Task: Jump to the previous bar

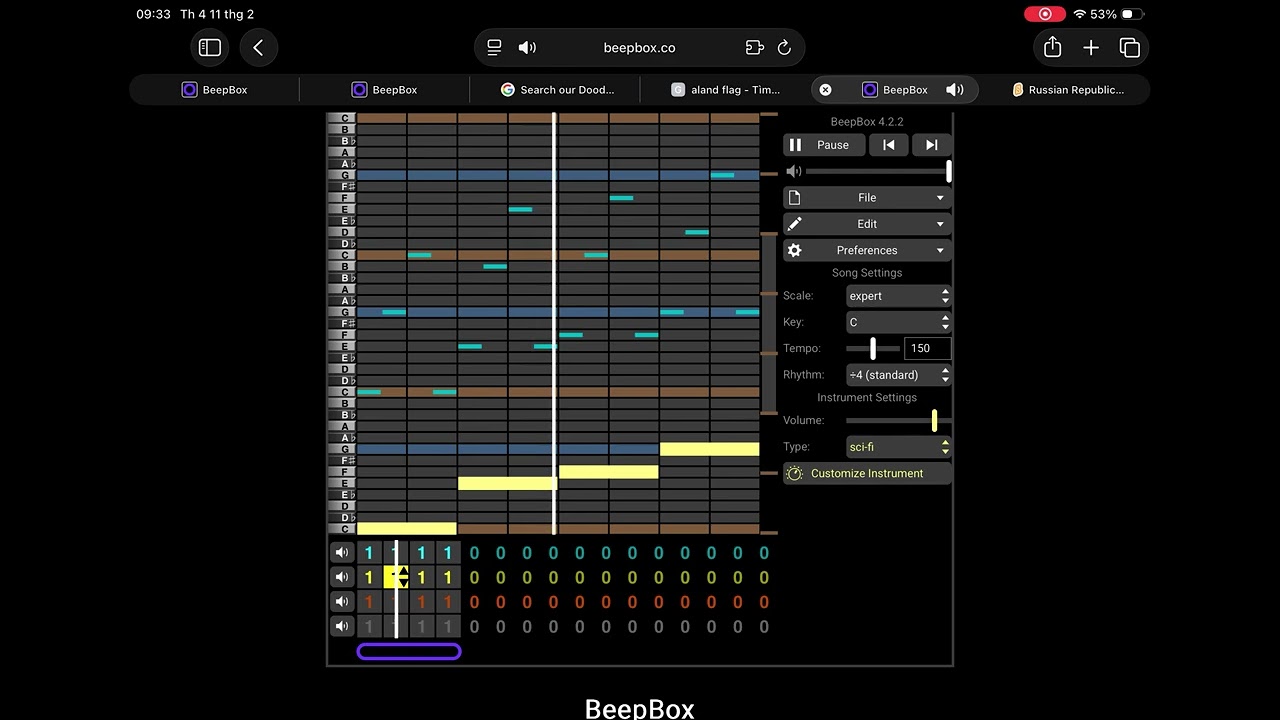Action: click(x=888, y=145)
